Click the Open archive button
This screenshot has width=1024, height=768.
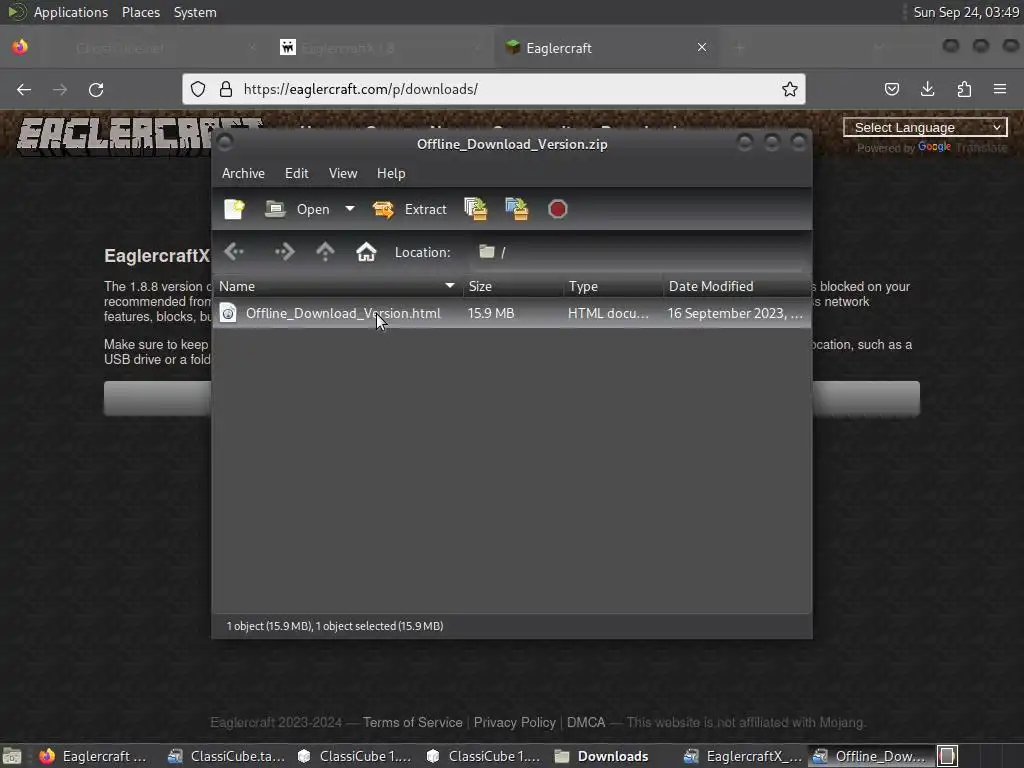[x=298, y=209]
